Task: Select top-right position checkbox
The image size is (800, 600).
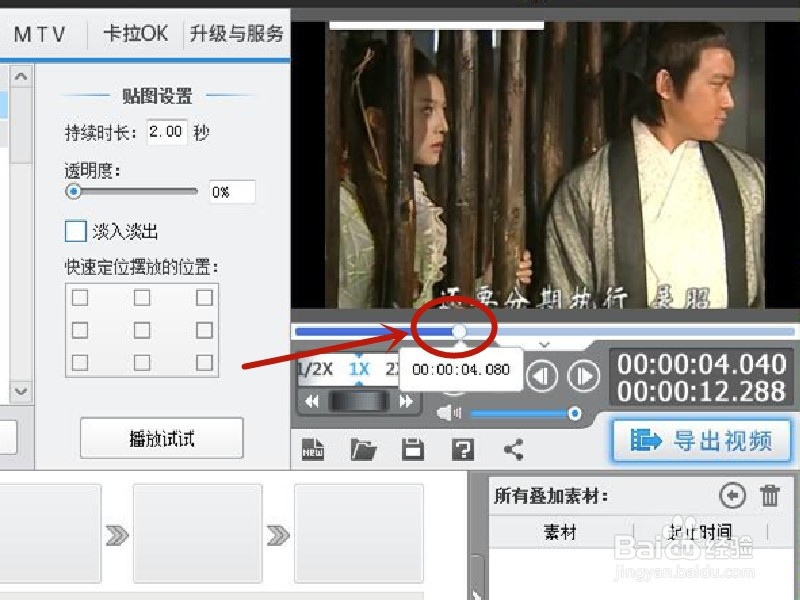Action: pos(205,297)
